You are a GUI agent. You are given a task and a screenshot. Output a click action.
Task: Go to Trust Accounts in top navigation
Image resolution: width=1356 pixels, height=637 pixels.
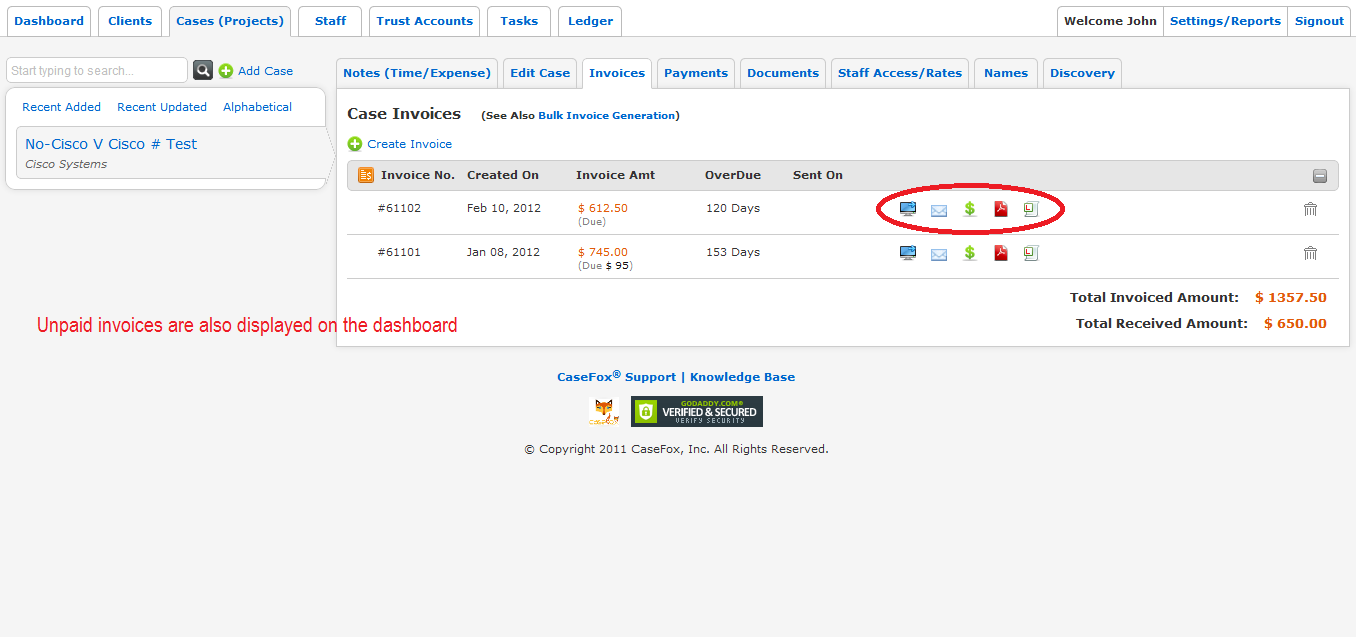point(424,21)
